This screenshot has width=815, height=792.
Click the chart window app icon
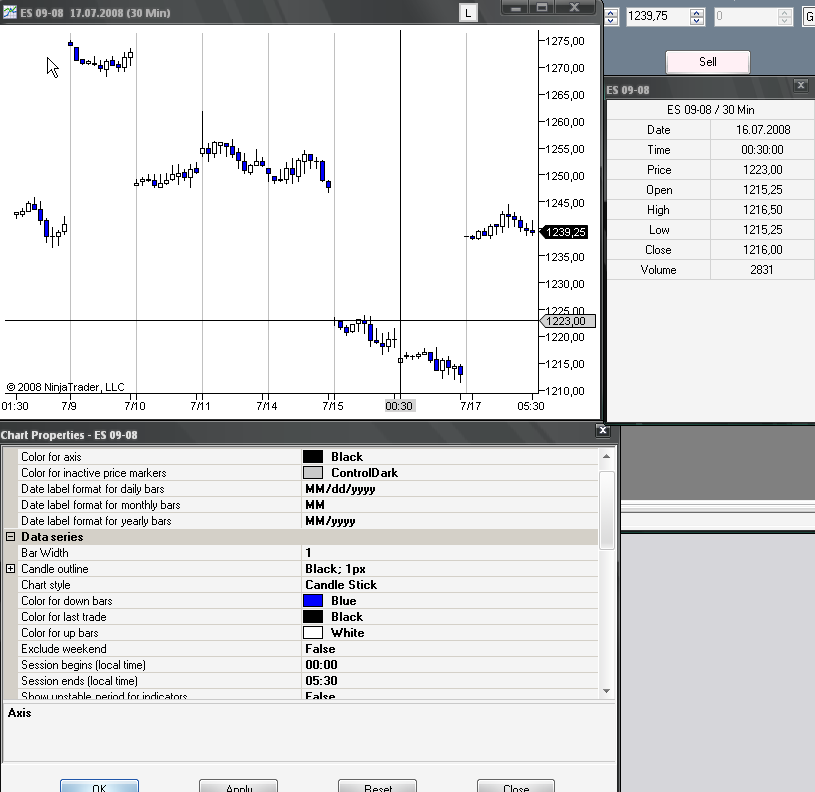pyautogui.click(x=9, y=12)
